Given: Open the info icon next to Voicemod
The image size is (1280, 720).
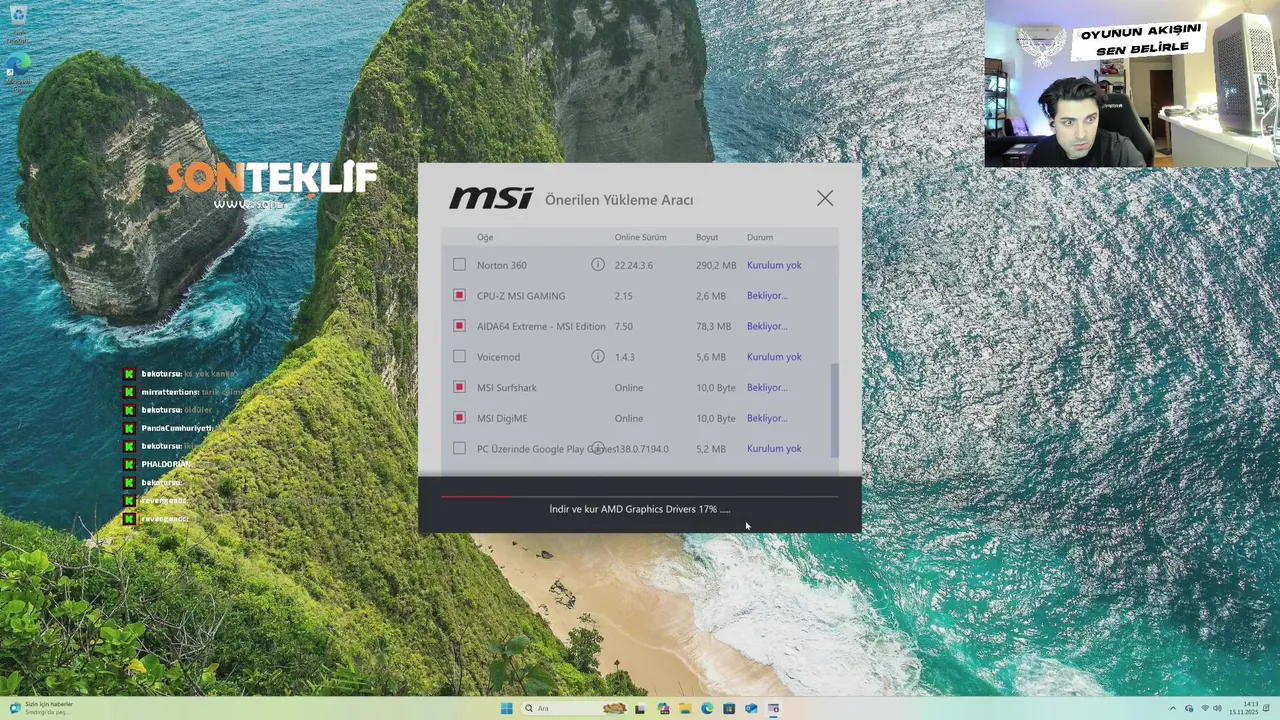Looking at the screenshot, I should point(597,357).
